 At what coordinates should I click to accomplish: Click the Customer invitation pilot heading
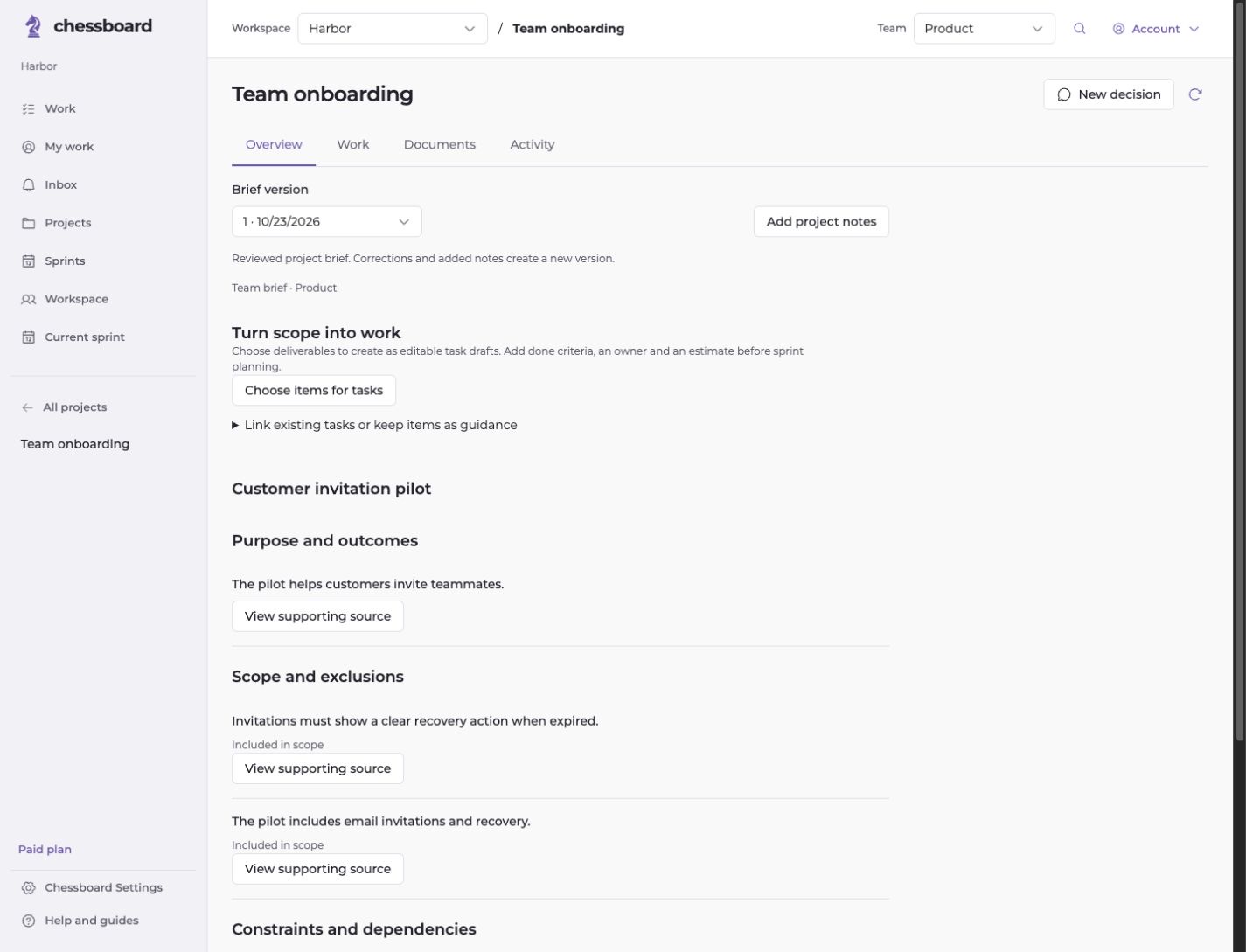click(x=331, y=489)
